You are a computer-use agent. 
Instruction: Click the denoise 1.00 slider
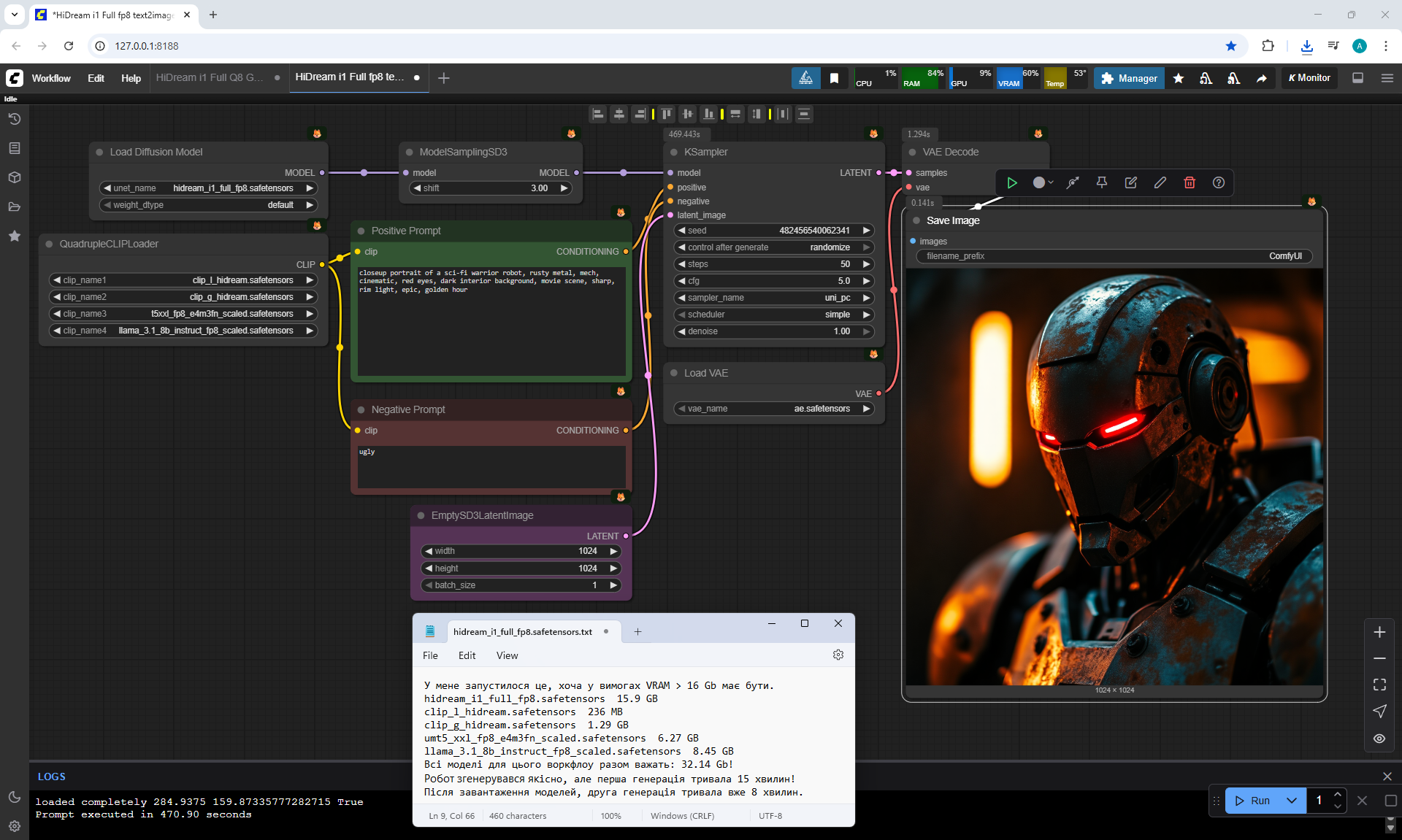click(773, 331)
